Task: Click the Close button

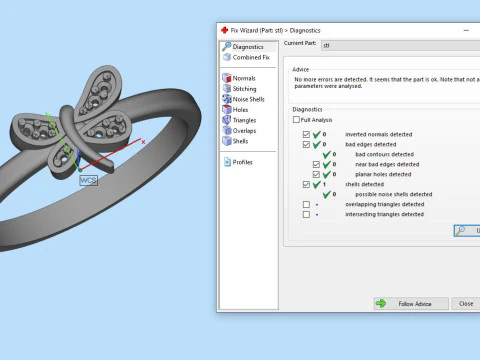Action: (466, 303)
